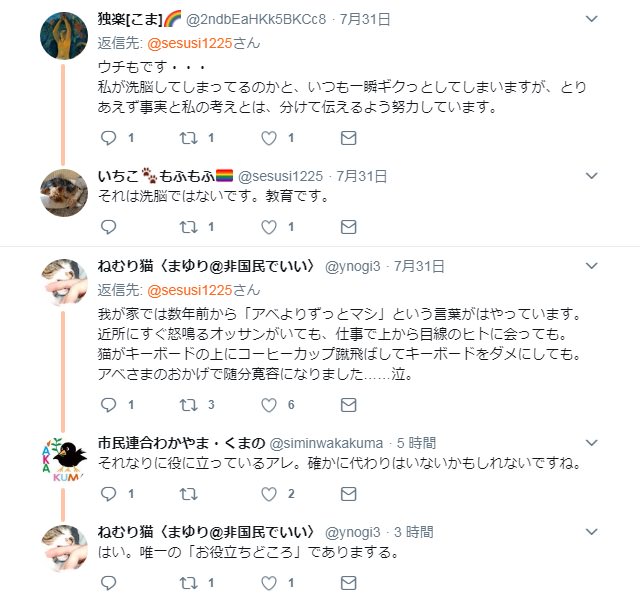Open @ynogi3 profile handle link
Viewport: 640px width, 602px height.
click(355, 266)
